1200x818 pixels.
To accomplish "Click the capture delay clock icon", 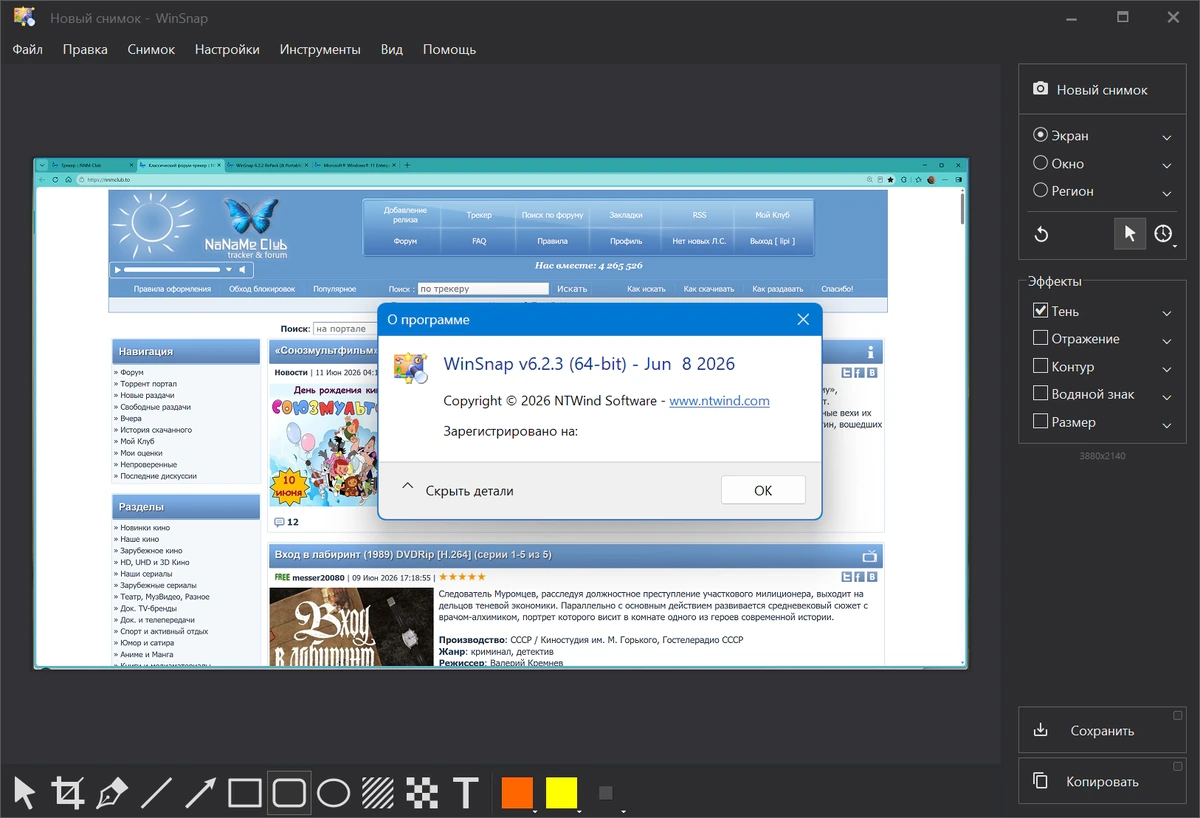I will tap(1163, 234).
